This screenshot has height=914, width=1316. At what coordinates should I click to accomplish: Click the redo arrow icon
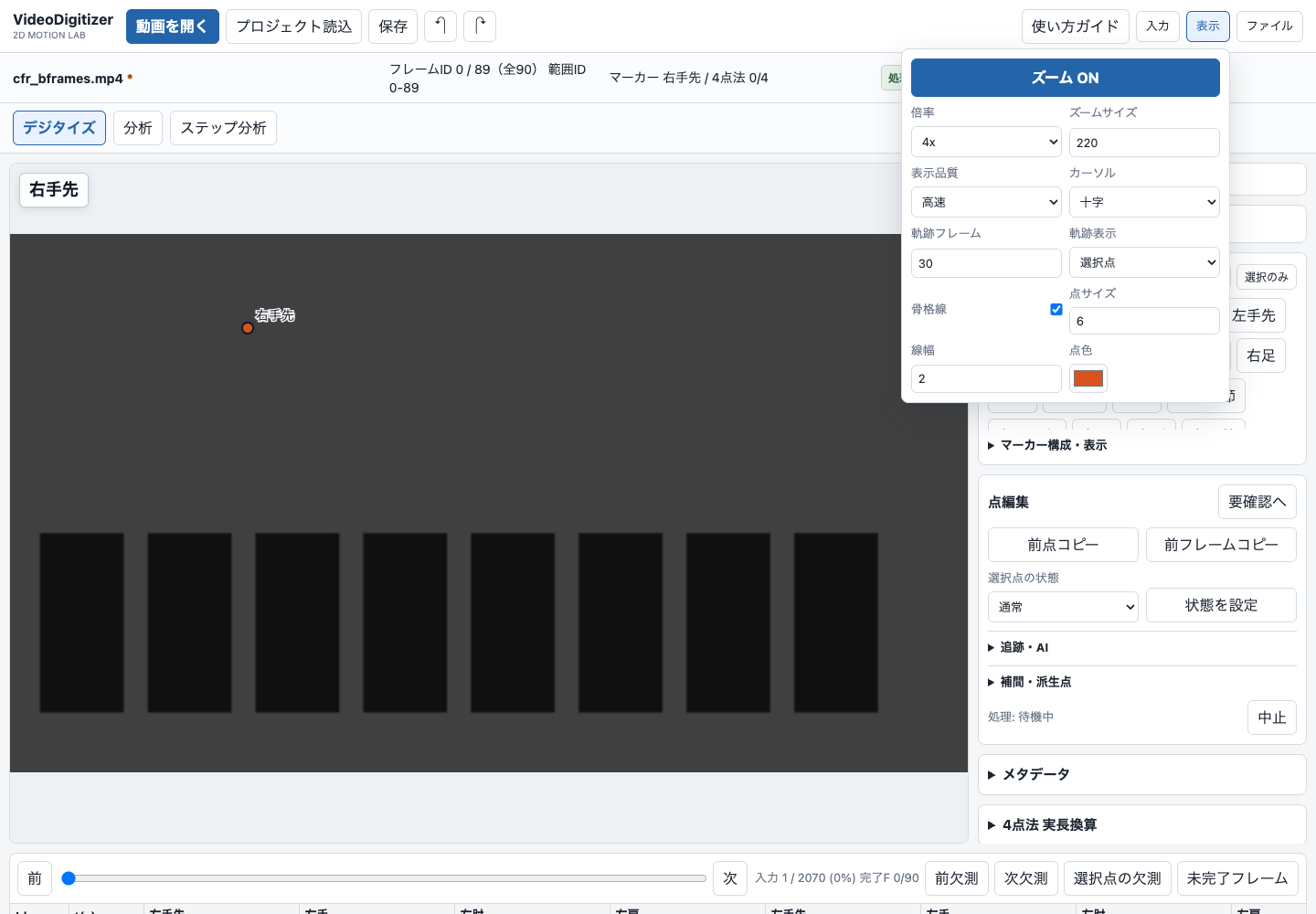click(480, 27)
